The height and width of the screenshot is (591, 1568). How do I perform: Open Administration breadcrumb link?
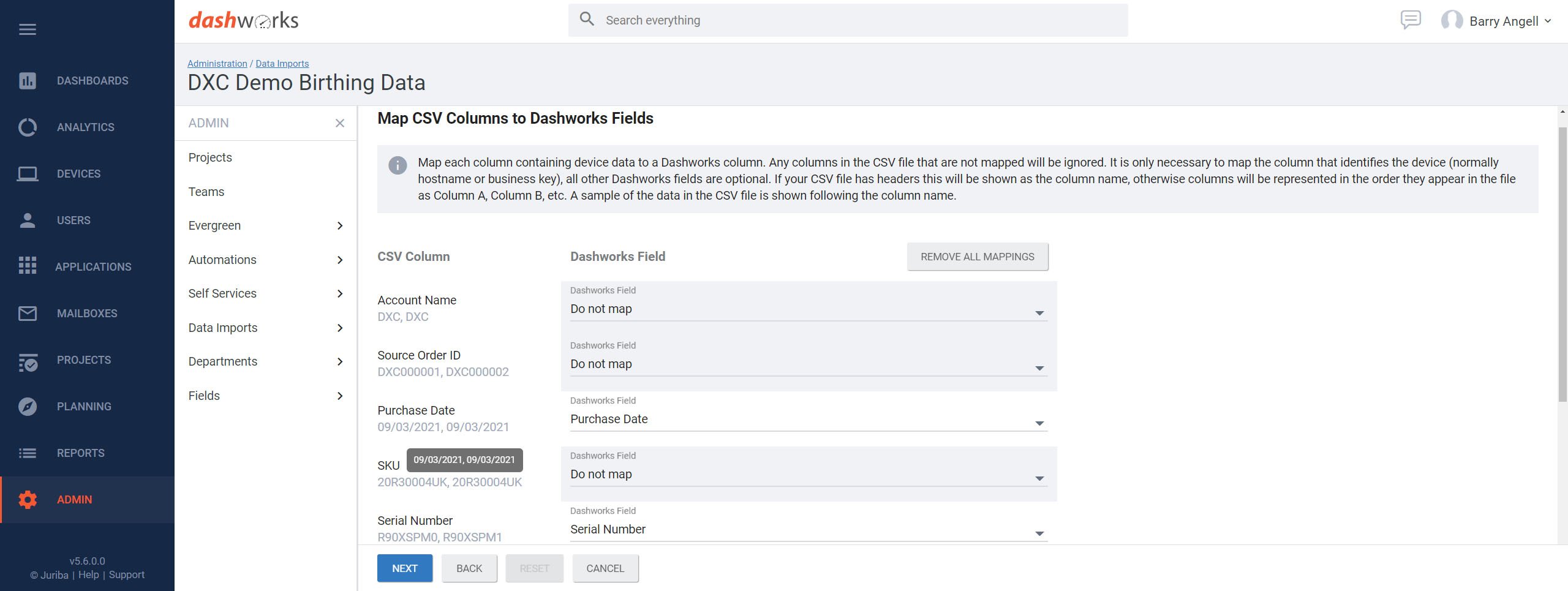(x=217, y=64)
